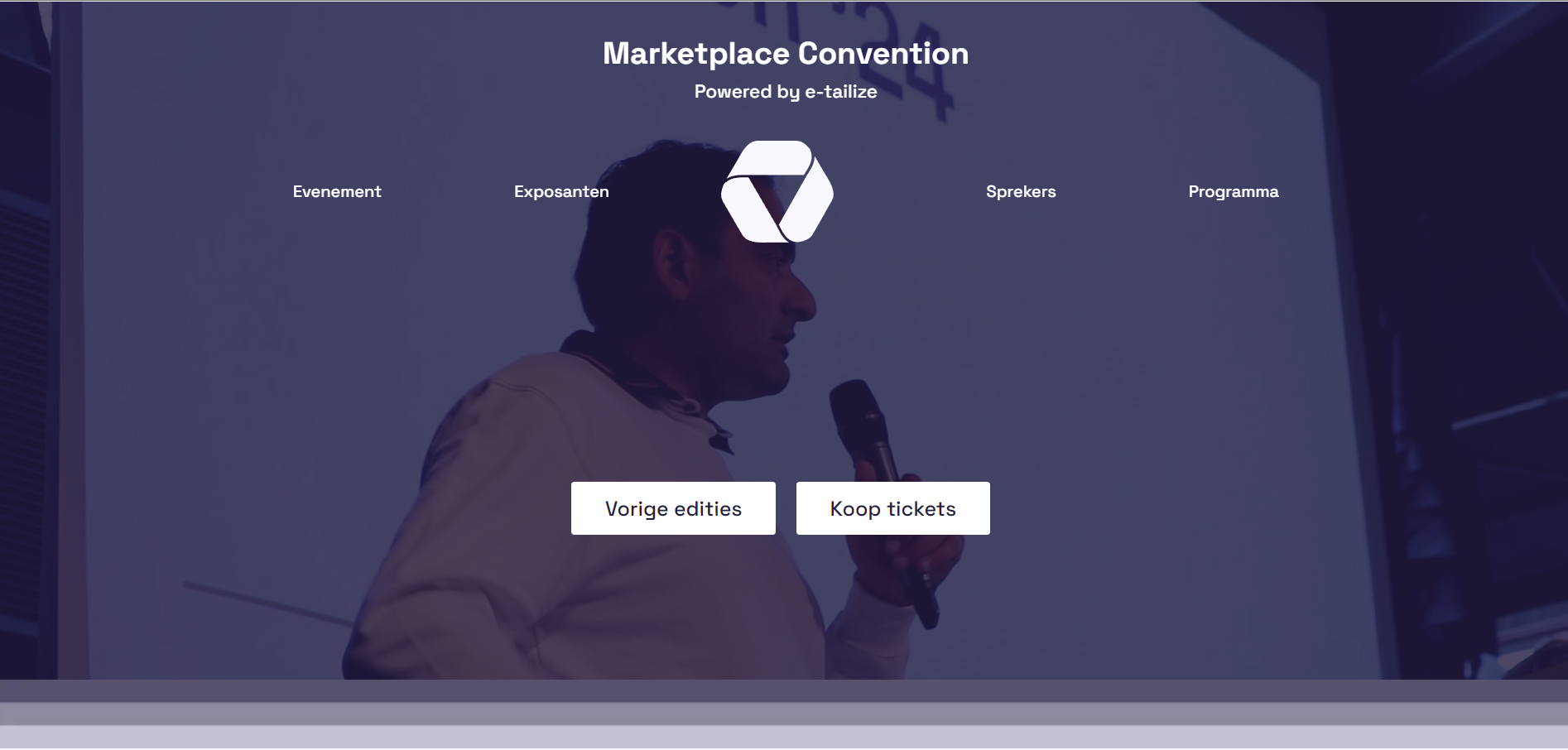Go to the Exposanten page
This screenshot has width=1568, height=750.
(561, 191)
